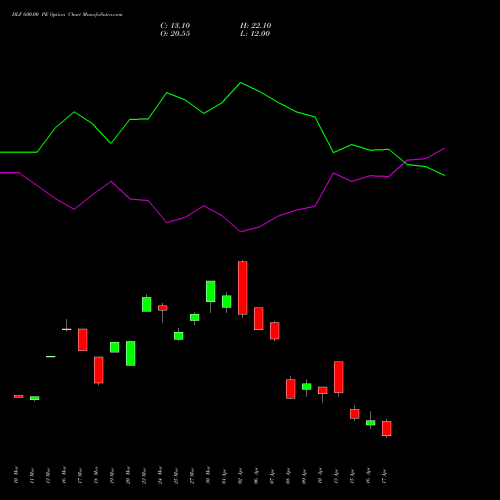Click the red candlestick for 13 Apr
The image size is (500, 500).
(x=339, y=377)
